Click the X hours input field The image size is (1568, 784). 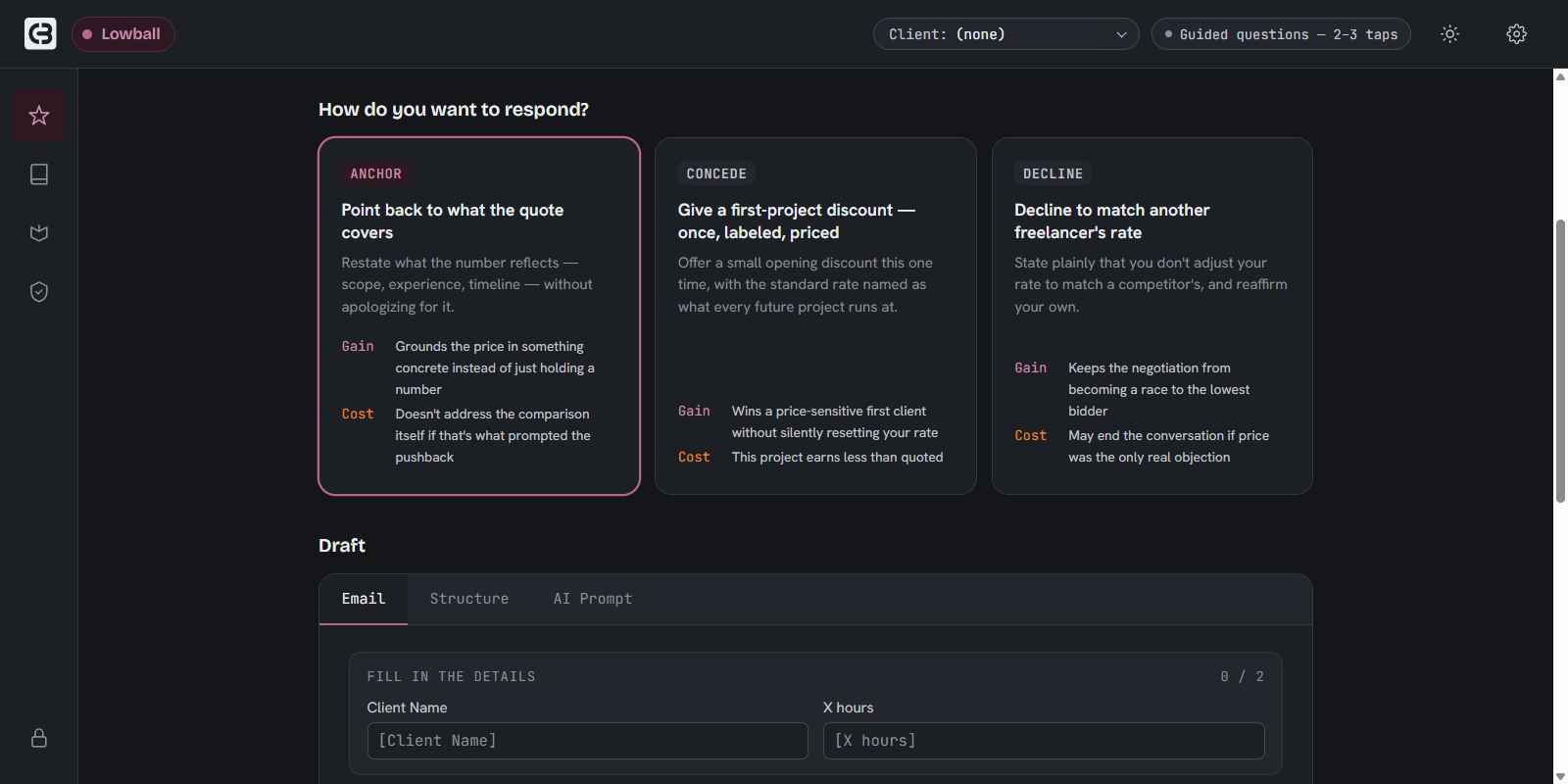click(x=1044, y=741)
